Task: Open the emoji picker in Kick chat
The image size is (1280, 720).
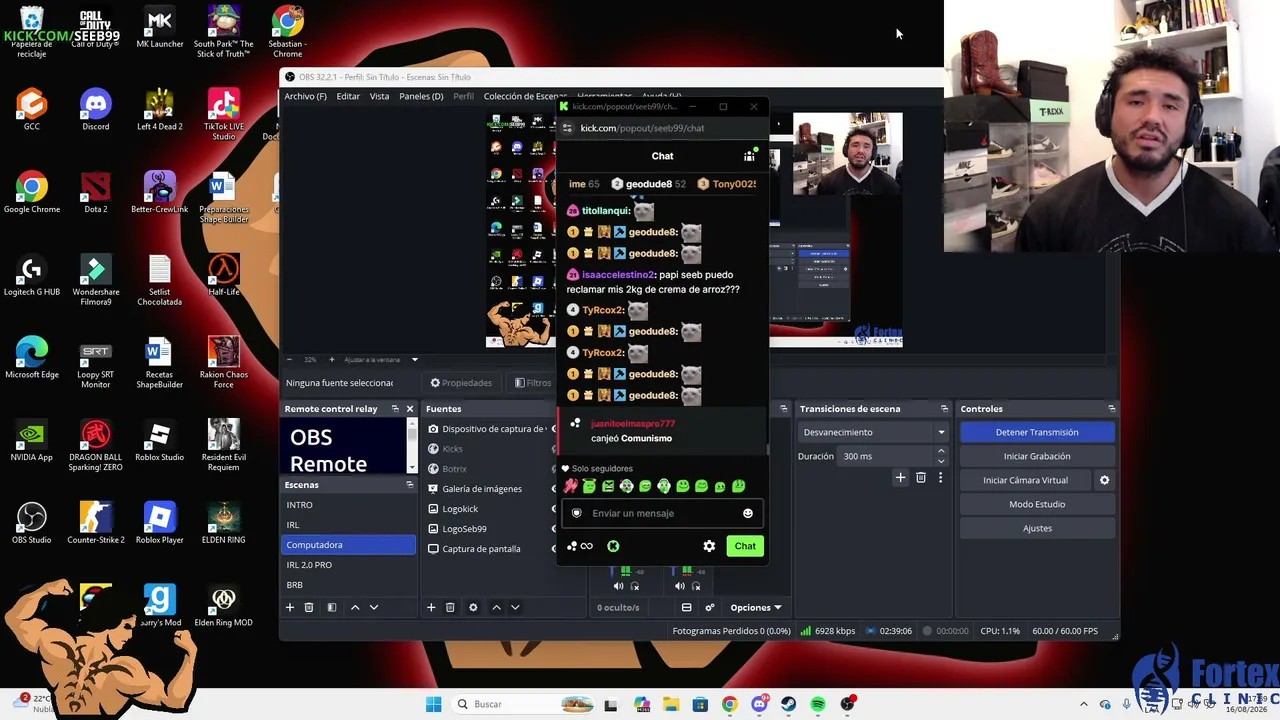Action: [x=747, y=513]
